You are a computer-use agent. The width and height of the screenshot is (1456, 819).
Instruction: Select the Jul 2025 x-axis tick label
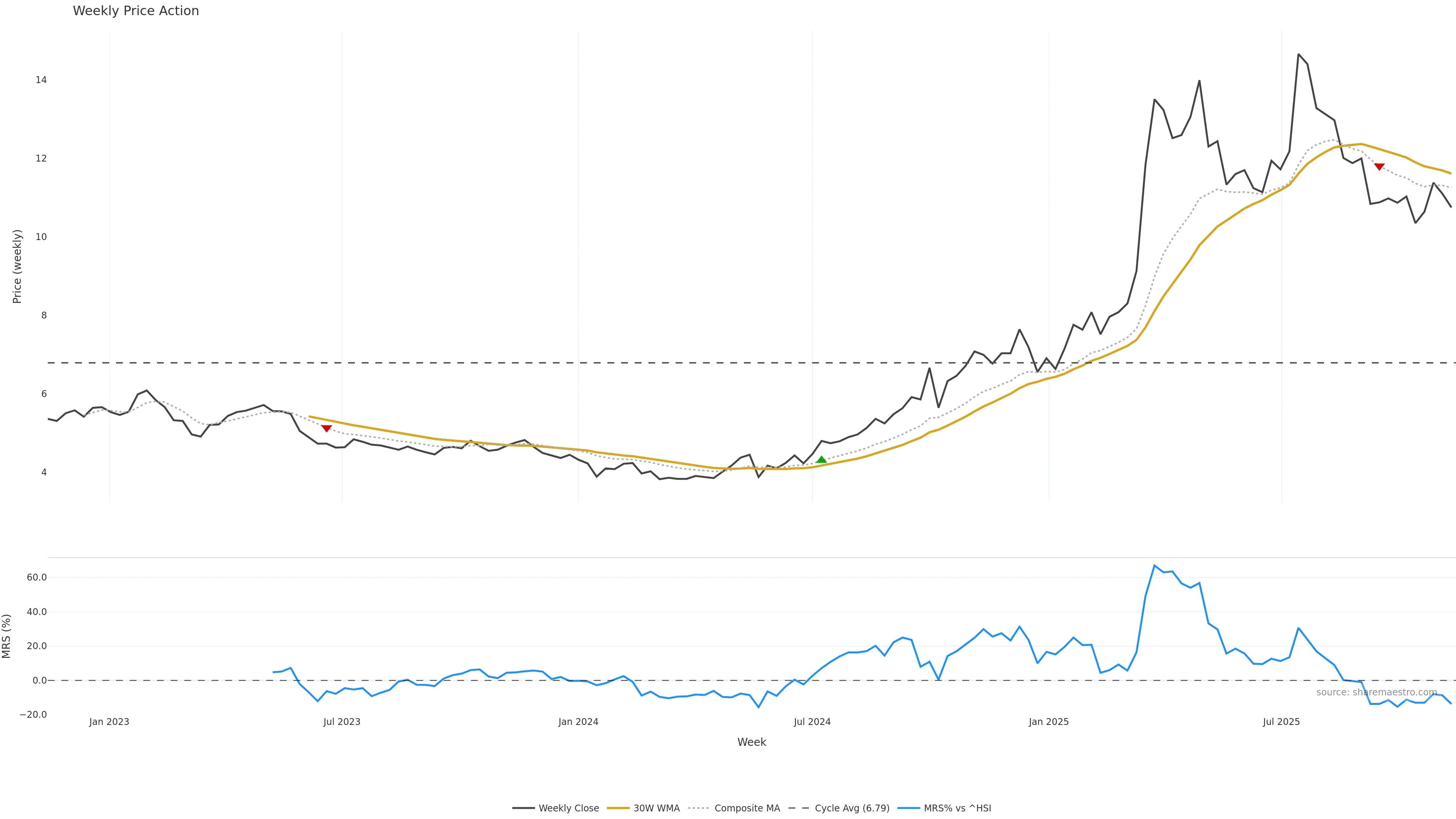[1281, 722]
